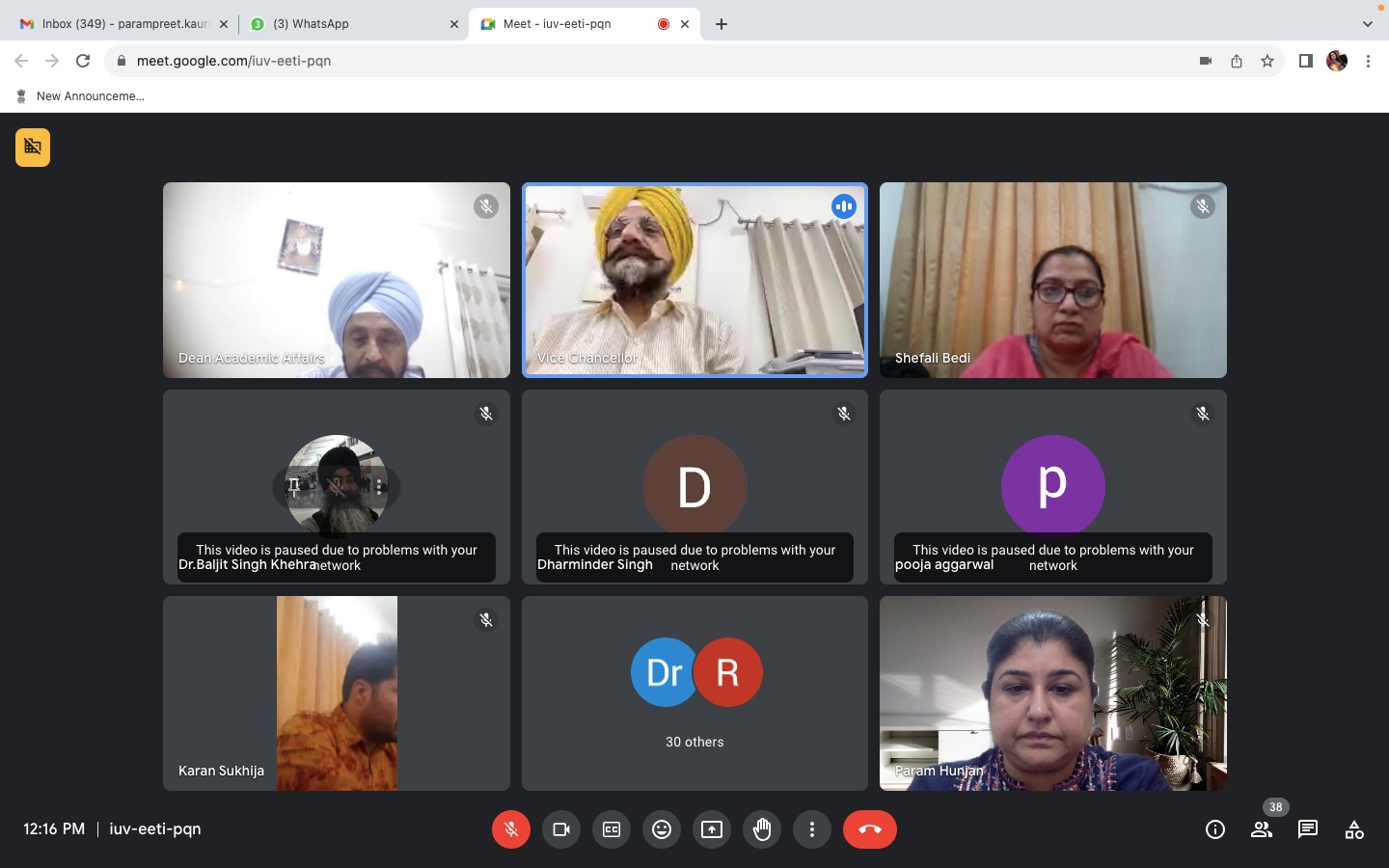
Task: Close the Gmail Inbox tab
Action: click(x=224, y=24)
